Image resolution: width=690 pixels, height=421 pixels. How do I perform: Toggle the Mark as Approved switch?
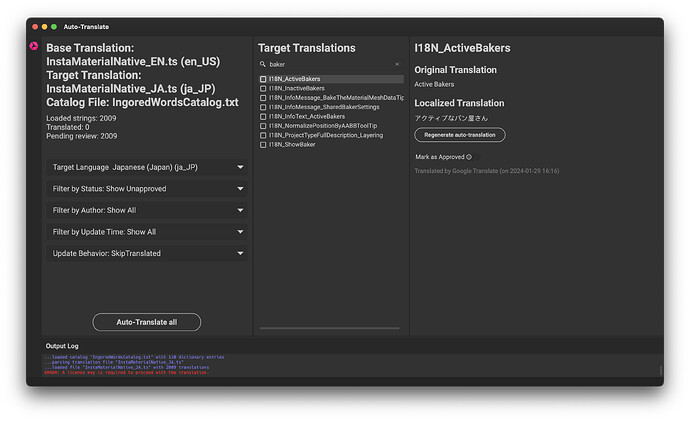pos(468,157)
